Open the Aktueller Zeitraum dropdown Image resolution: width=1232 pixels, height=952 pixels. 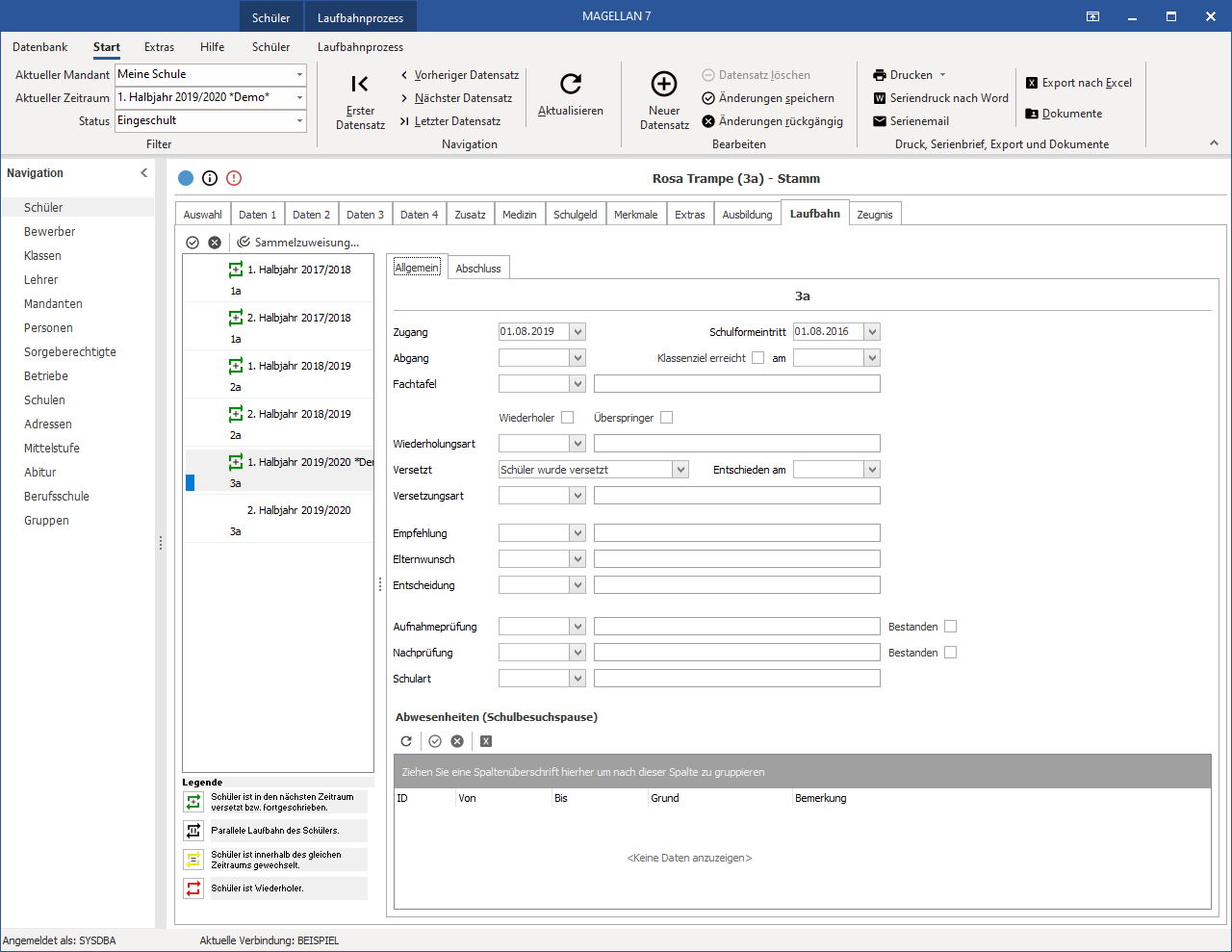[299, 97]
